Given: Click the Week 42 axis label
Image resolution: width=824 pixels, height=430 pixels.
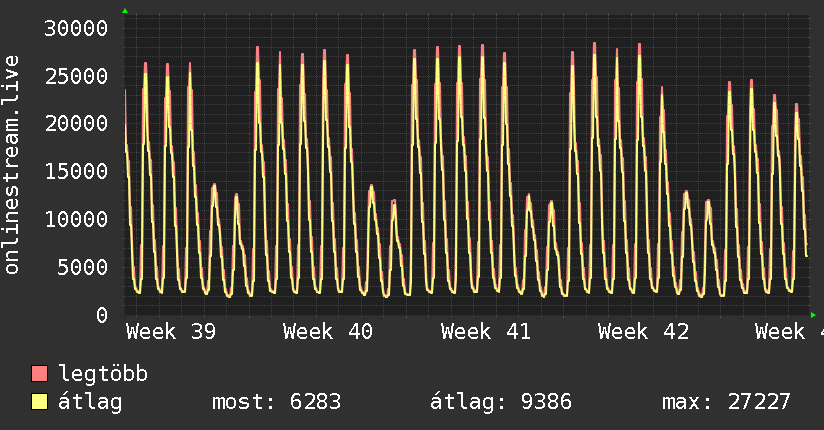Looking at the screenshot, I should [x=643, y=332].
